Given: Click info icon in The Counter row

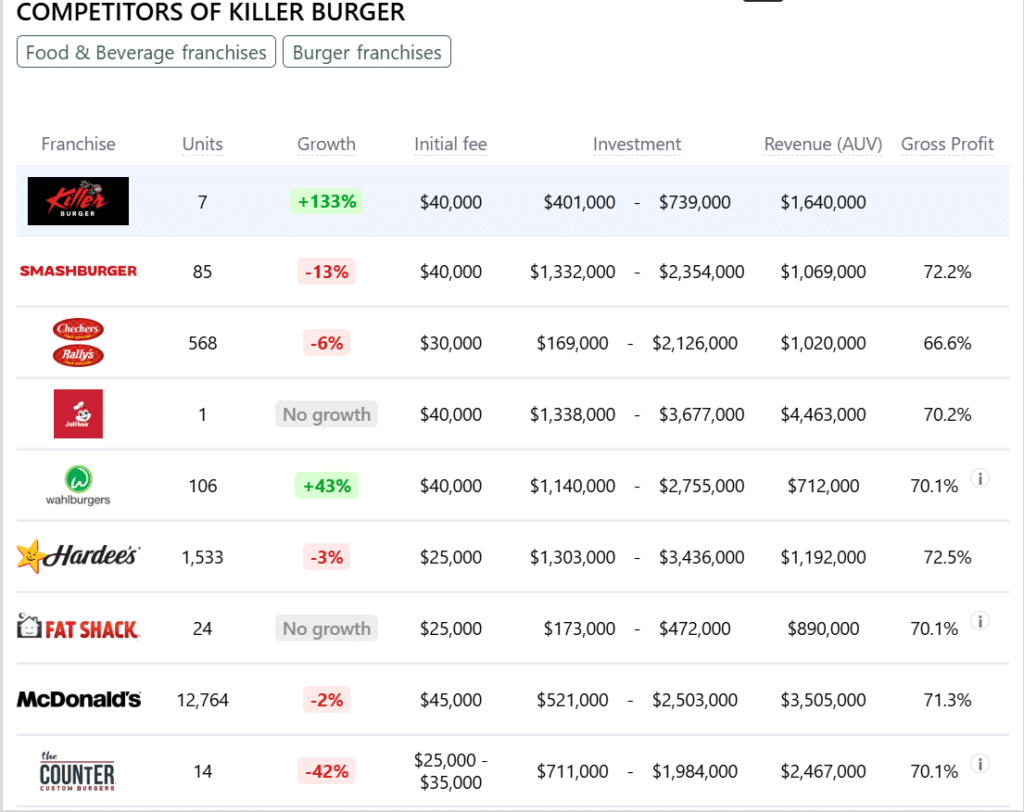Looking at the screenshot, I should (980, 764).
